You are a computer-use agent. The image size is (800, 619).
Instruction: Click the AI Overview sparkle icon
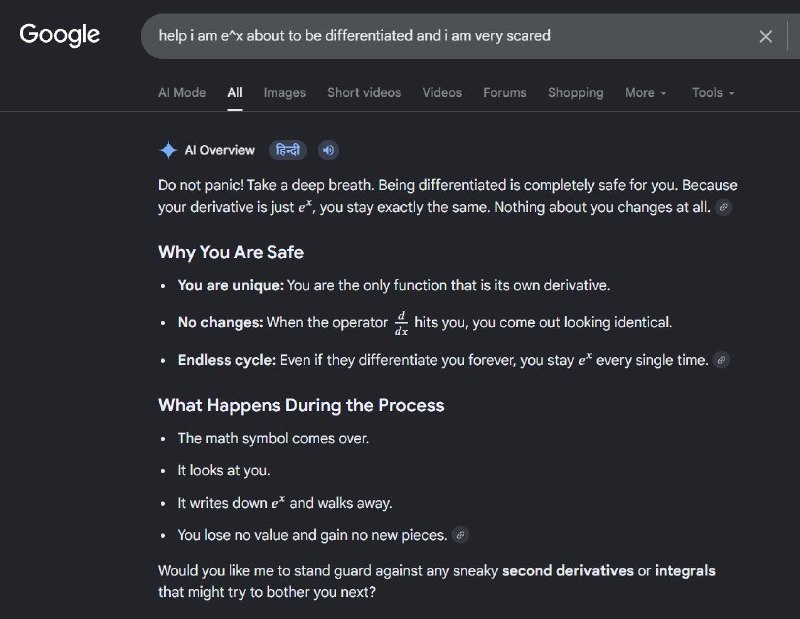point(168,150)
